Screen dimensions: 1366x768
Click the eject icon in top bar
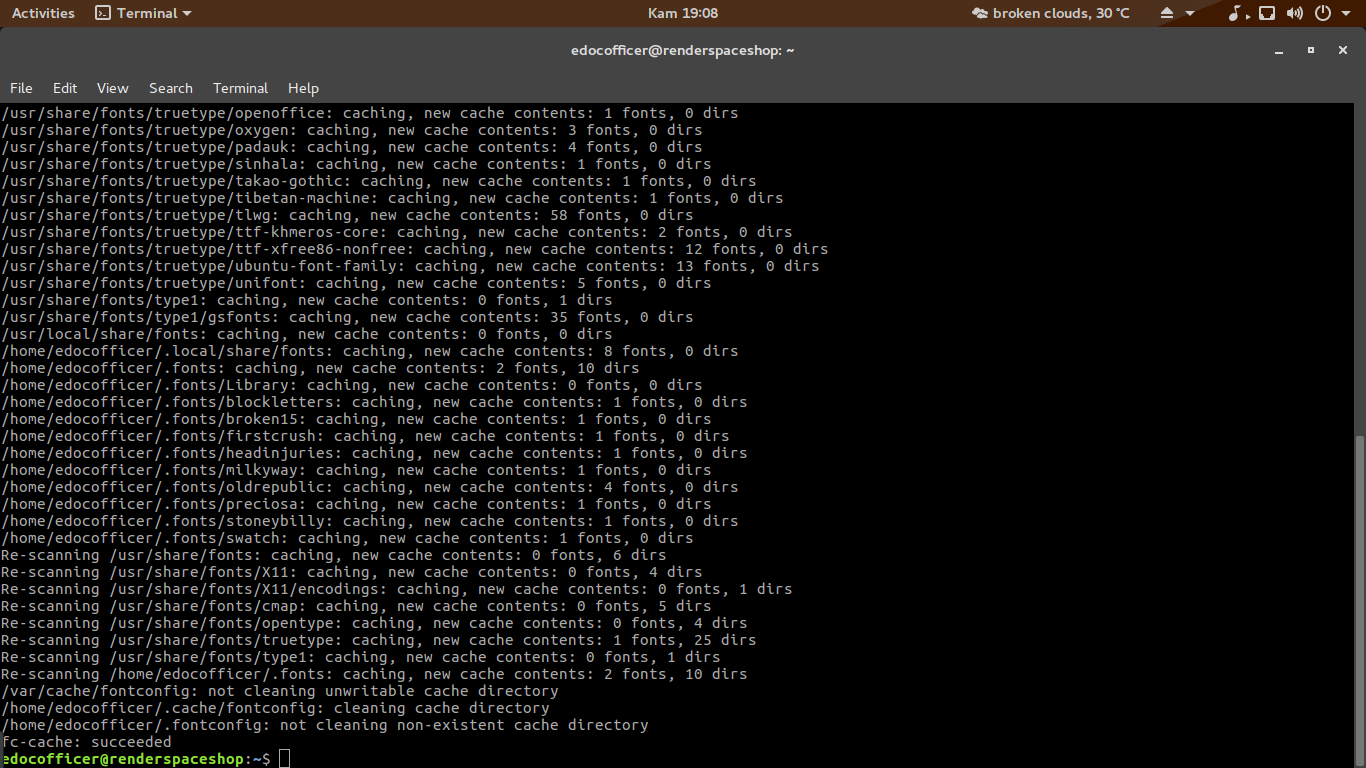click(x=1166, y=13)
